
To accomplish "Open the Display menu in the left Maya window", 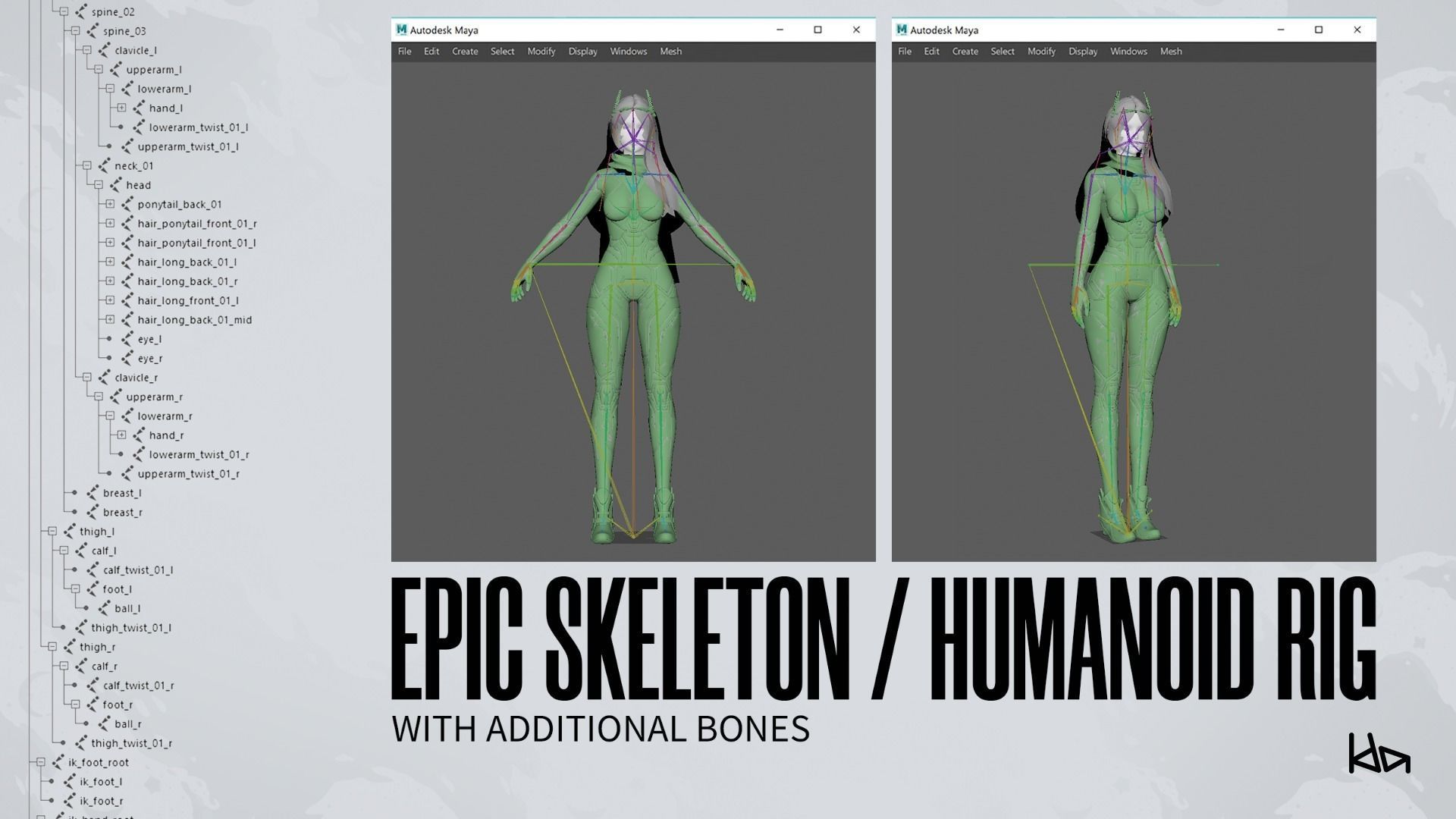I will 582,52.
